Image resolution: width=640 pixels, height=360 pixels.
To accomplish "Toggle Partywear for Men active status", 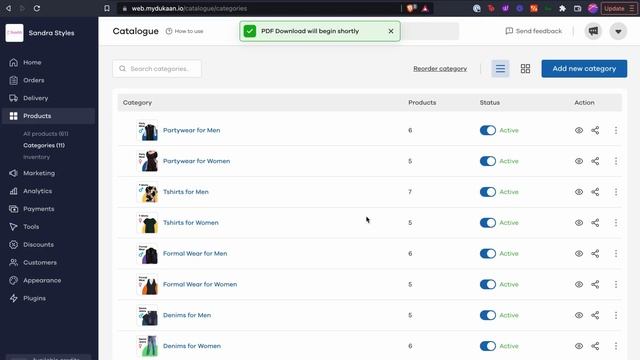I will pyautogui.click(x=488, y=130).
